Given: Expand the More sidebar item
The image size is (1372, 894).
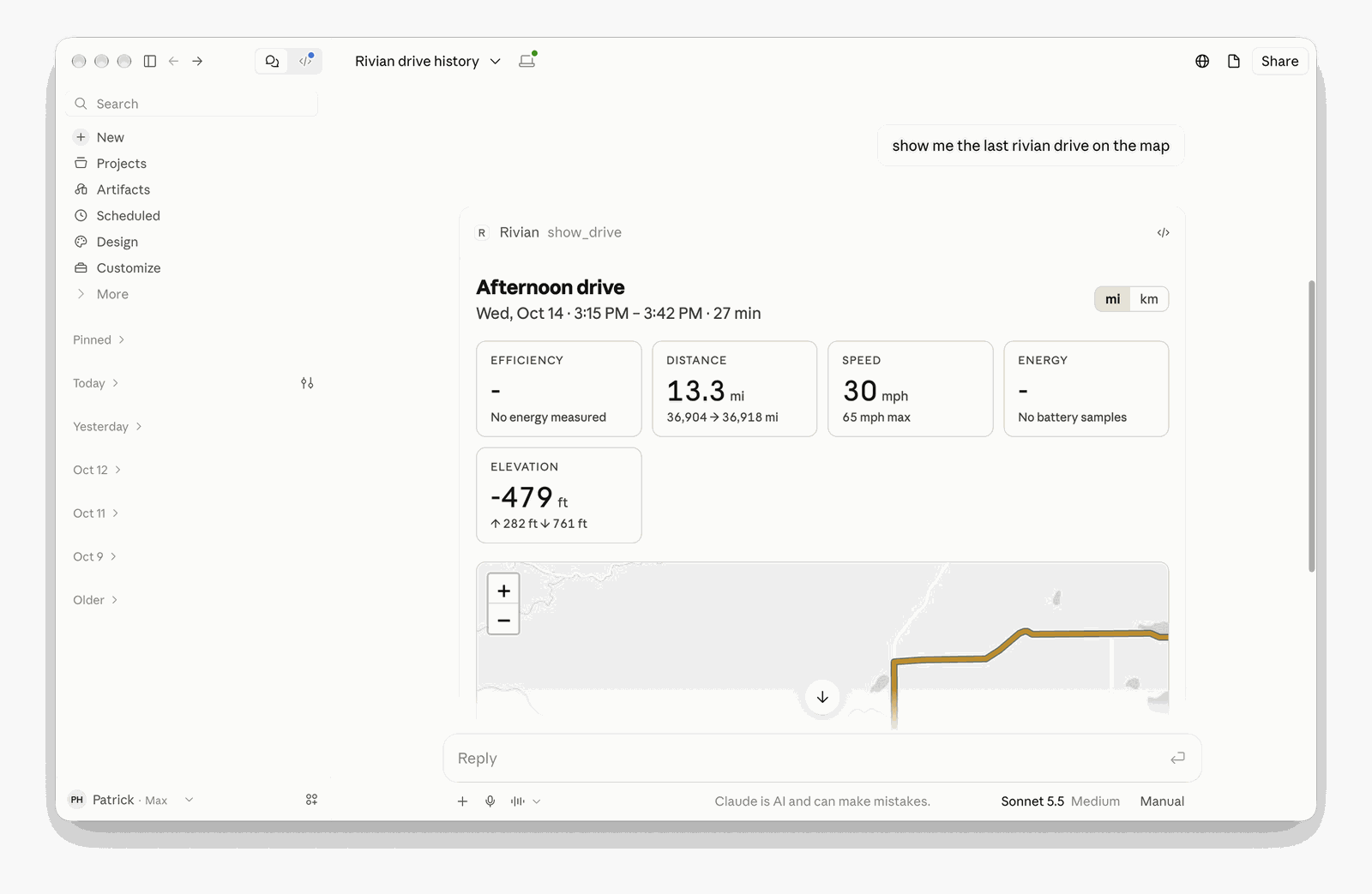Looking at the screenshot, I should pyautogui.click(x=102, y=294).
